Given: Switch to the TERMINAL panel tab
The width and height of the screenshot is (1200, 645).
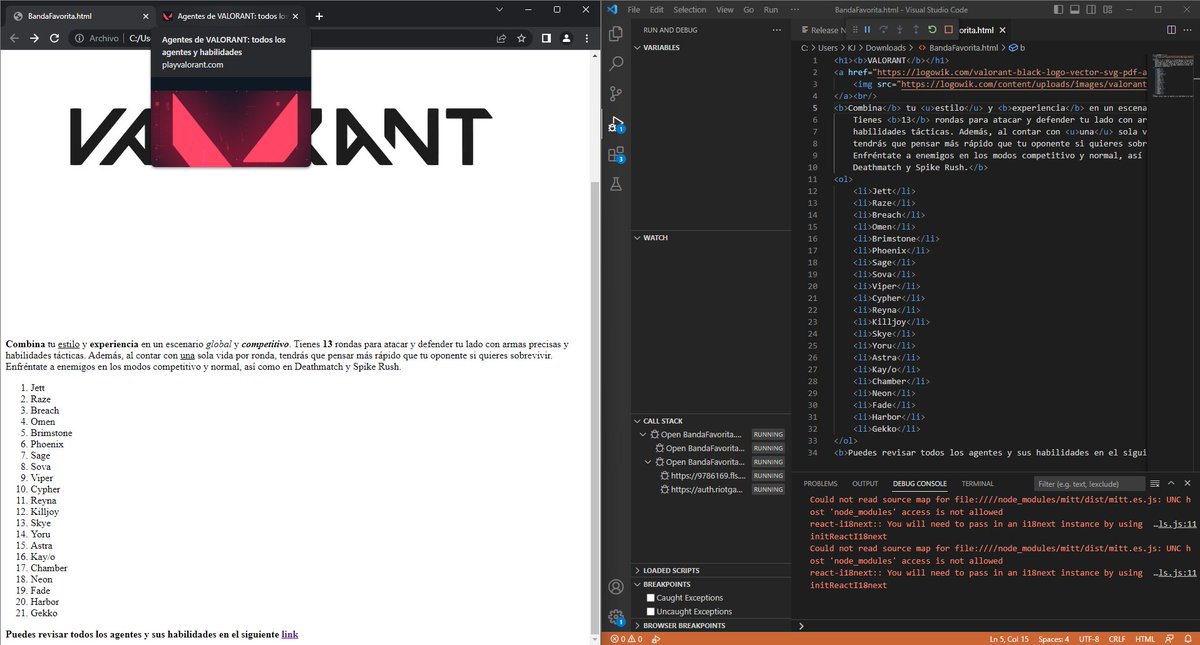Looking at the screenshot, I should point(978,484).
